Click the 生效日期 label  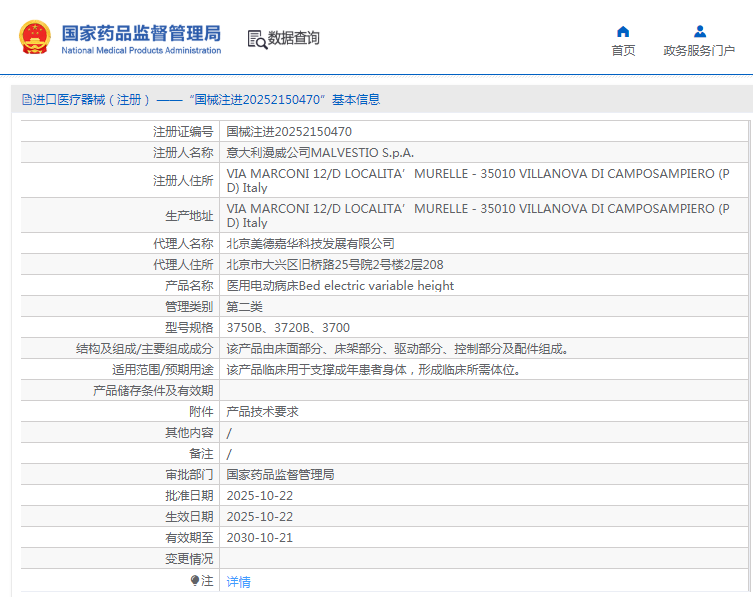pos(189,517)
